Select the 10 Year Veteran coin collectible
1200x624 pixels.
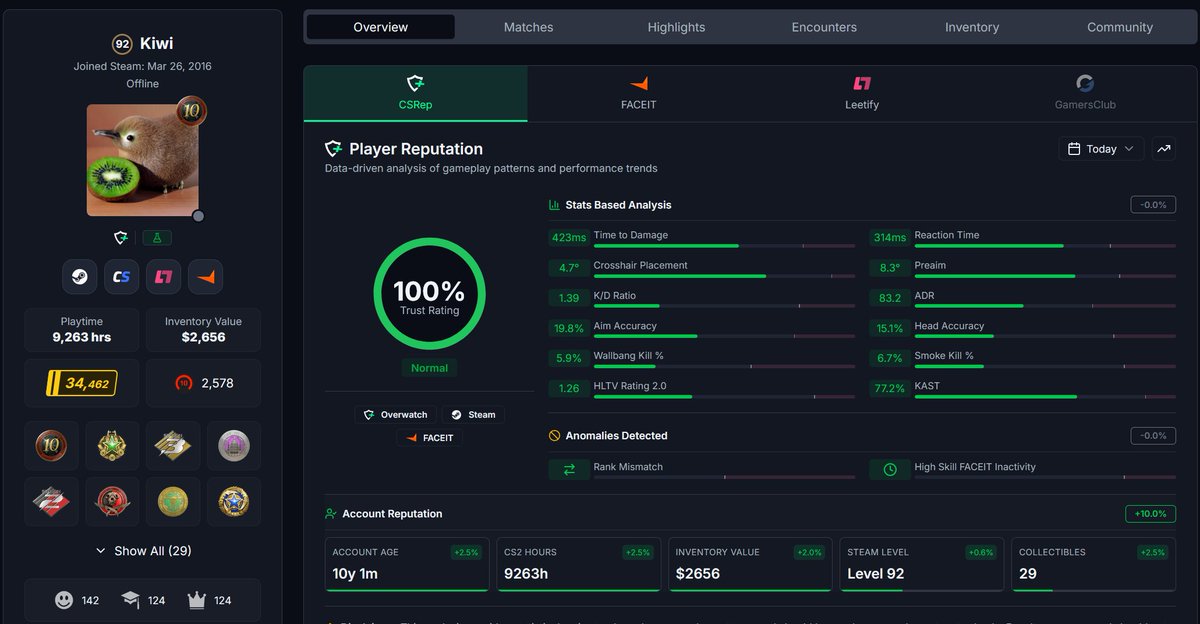52,445
